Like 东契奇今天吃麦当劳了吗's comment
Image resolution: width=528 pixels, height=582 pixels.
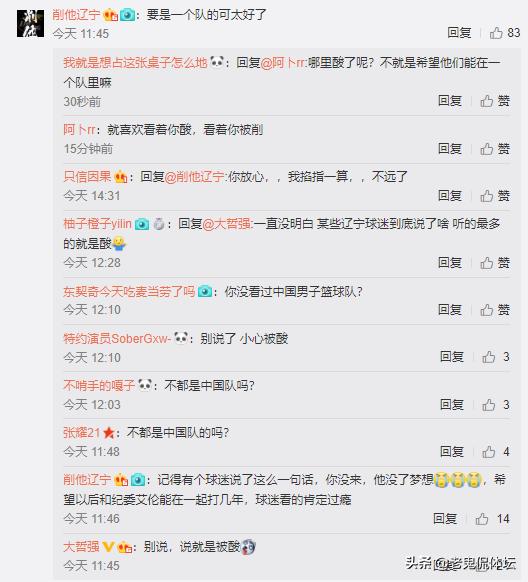(x=487, y=310)
